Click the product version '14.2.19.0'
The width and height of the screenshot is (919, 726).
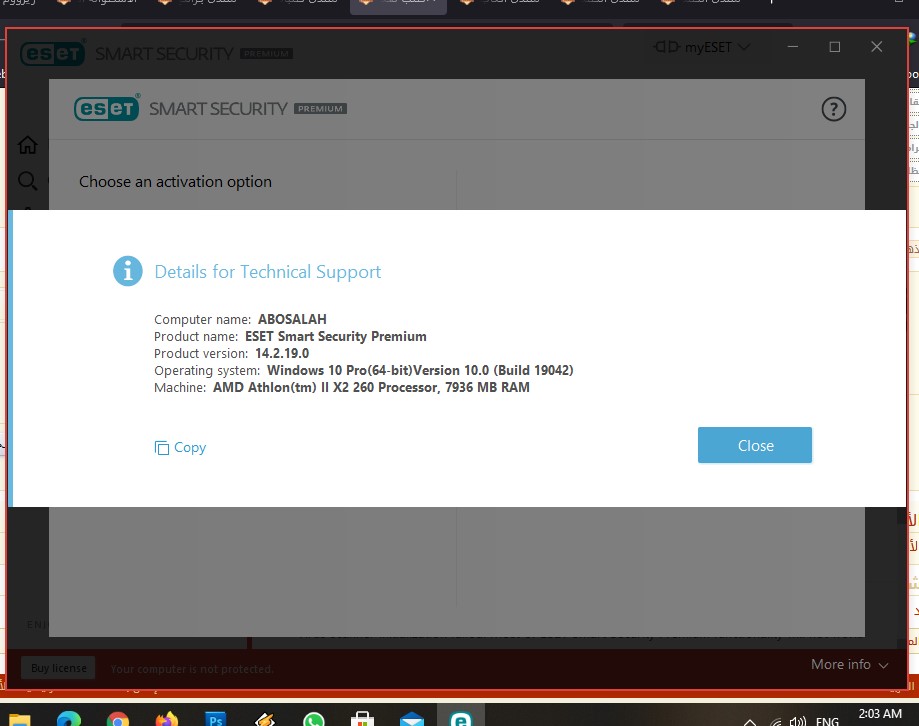click(282, 353)
